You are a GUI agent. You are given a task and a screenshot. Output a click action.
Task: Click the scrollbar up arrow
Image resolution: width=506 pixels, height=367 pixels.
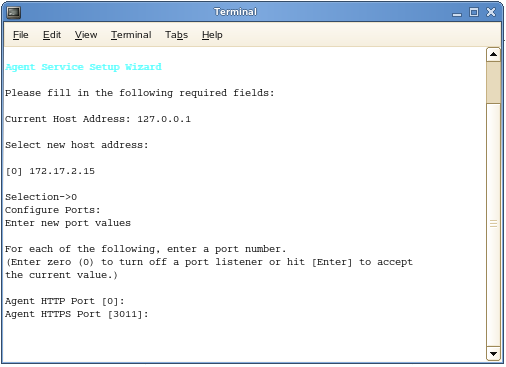[493, 55]
